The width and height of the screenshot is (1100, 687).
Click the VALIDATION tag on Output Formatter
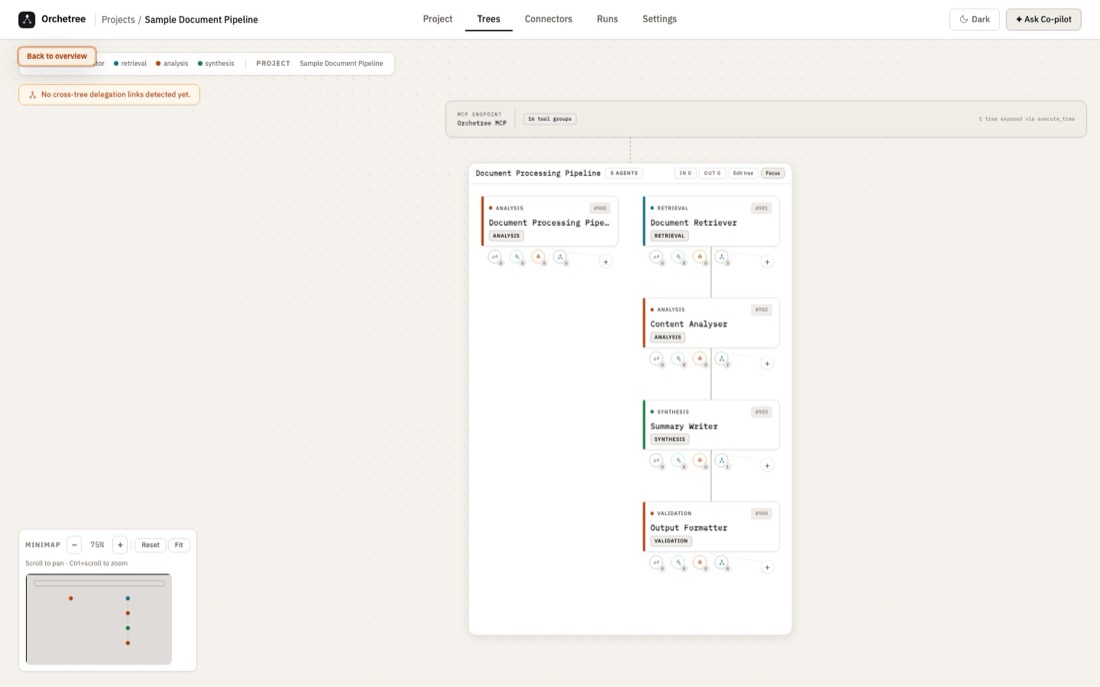coord(671,540)
